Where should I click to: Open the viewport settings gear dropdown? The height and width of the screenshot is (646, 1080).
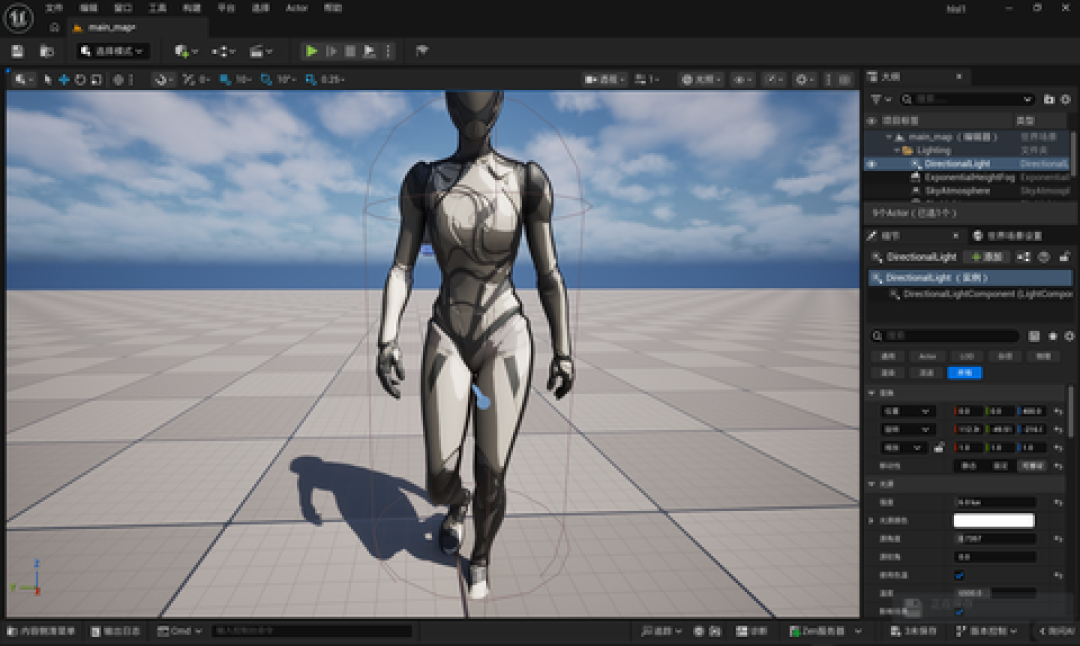(x=804, y=80)
